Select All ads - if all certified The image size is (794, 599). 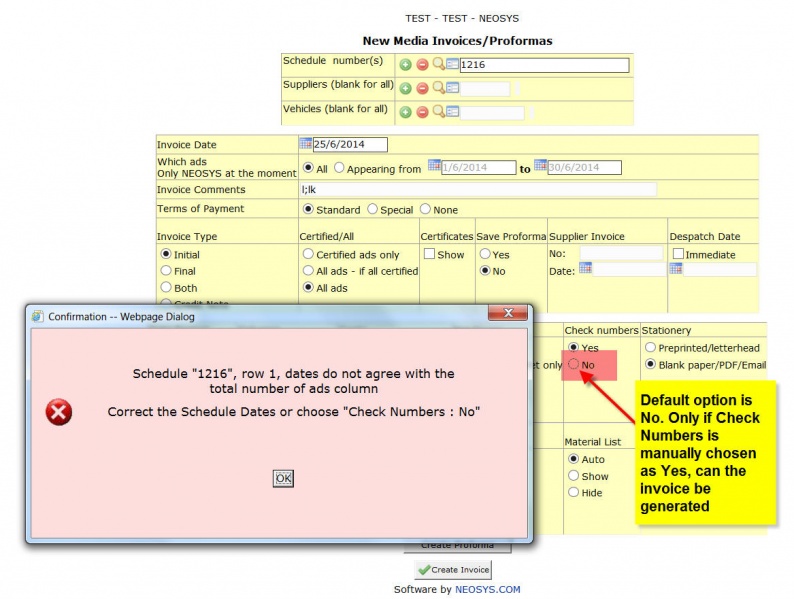[x=308, y=270]
